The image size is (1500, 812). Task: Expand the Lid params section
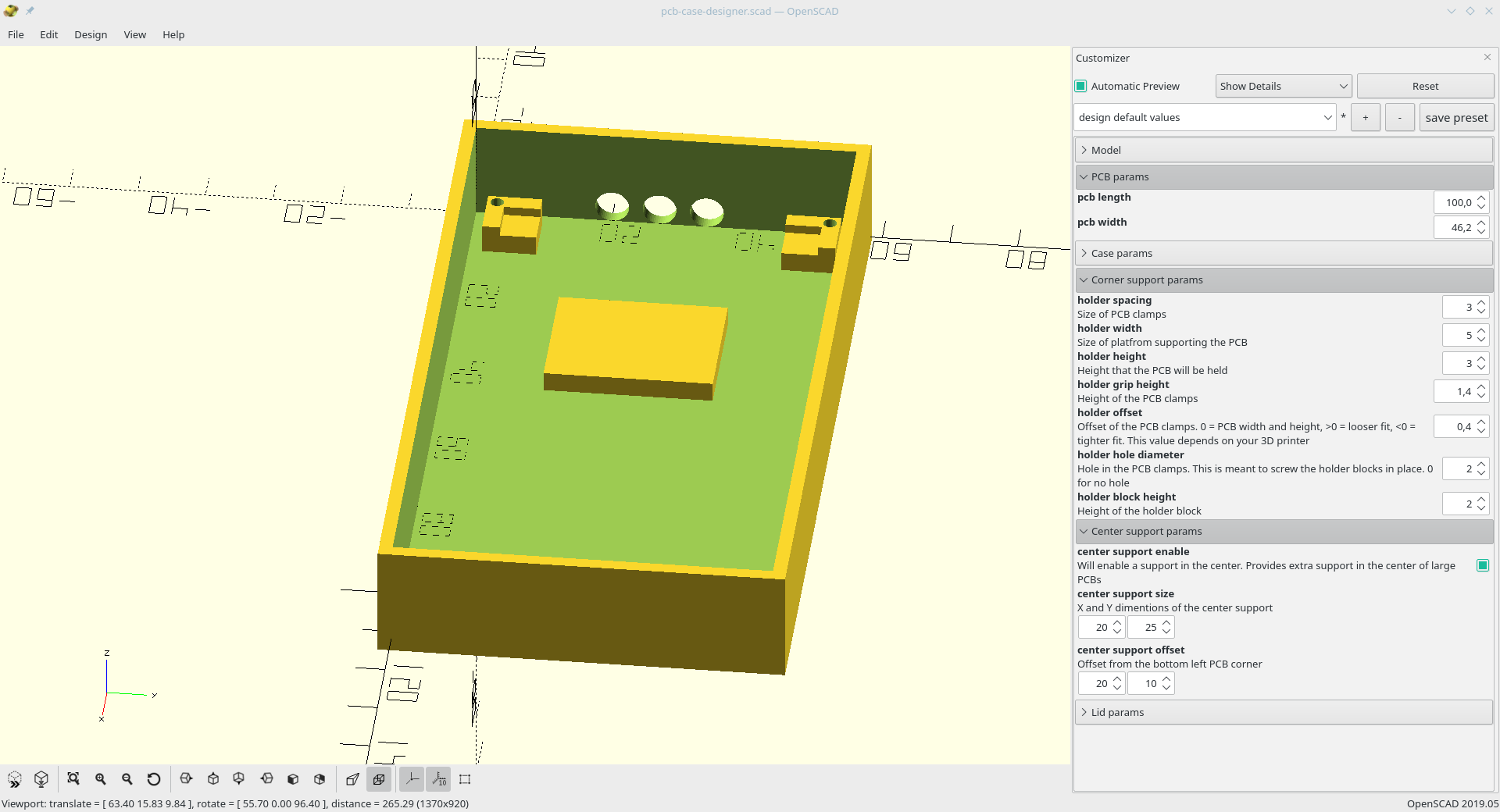point(1284,712)
